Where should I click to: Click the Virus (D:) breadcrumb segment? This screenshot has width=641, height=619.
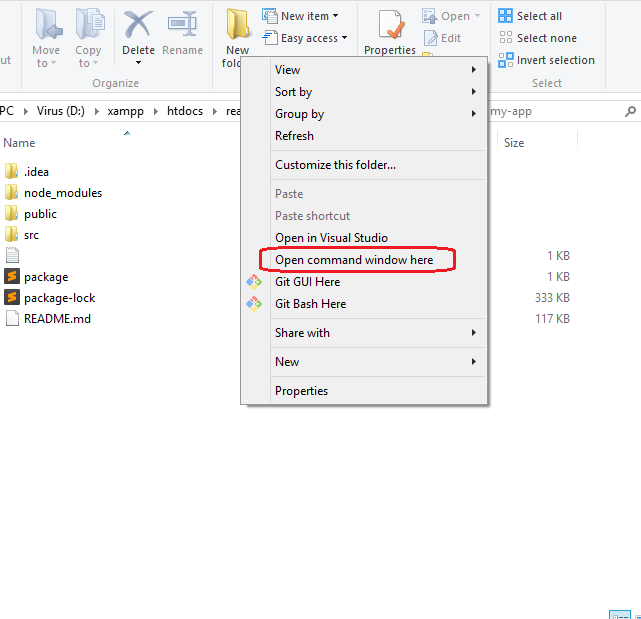click(61, 111)
